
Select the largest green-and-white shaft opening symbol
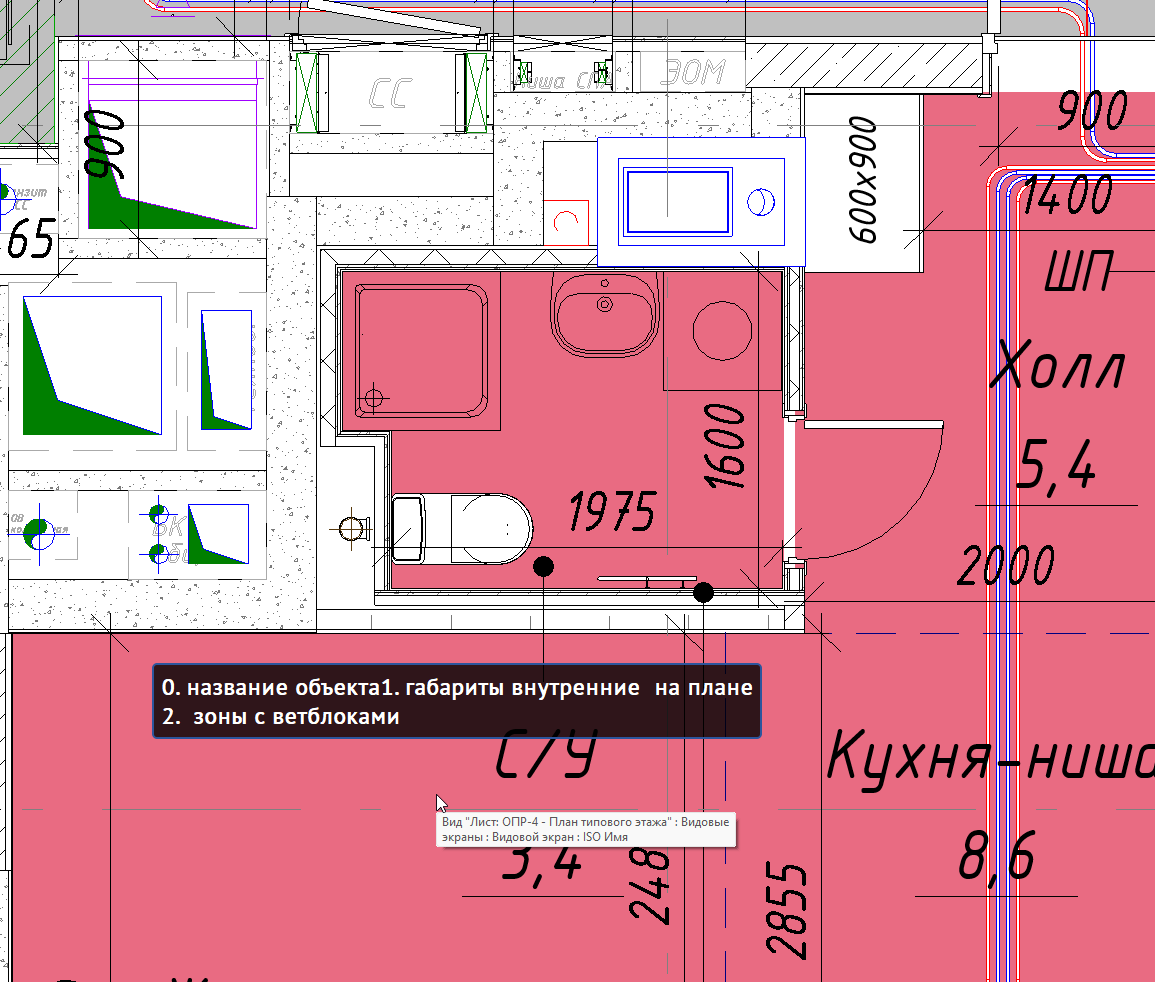coord(92,365)
